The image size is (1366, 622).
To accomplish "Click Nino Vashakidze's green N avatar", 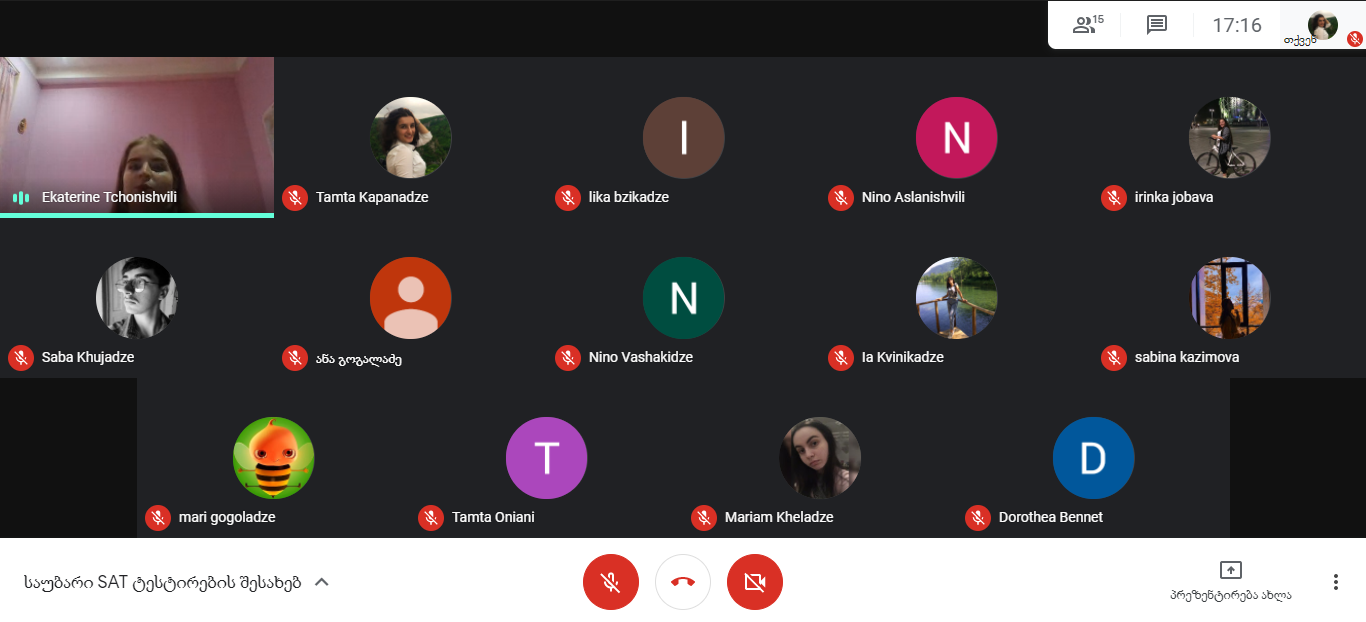I will pos(684,298).
